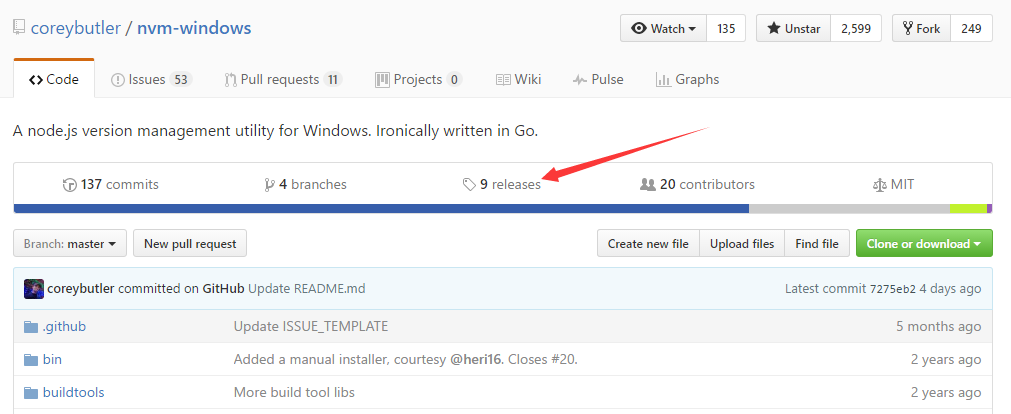Switch to the Pull requests tab
This screenshot has height=414, width=1011.
click(x=283, y=79)
